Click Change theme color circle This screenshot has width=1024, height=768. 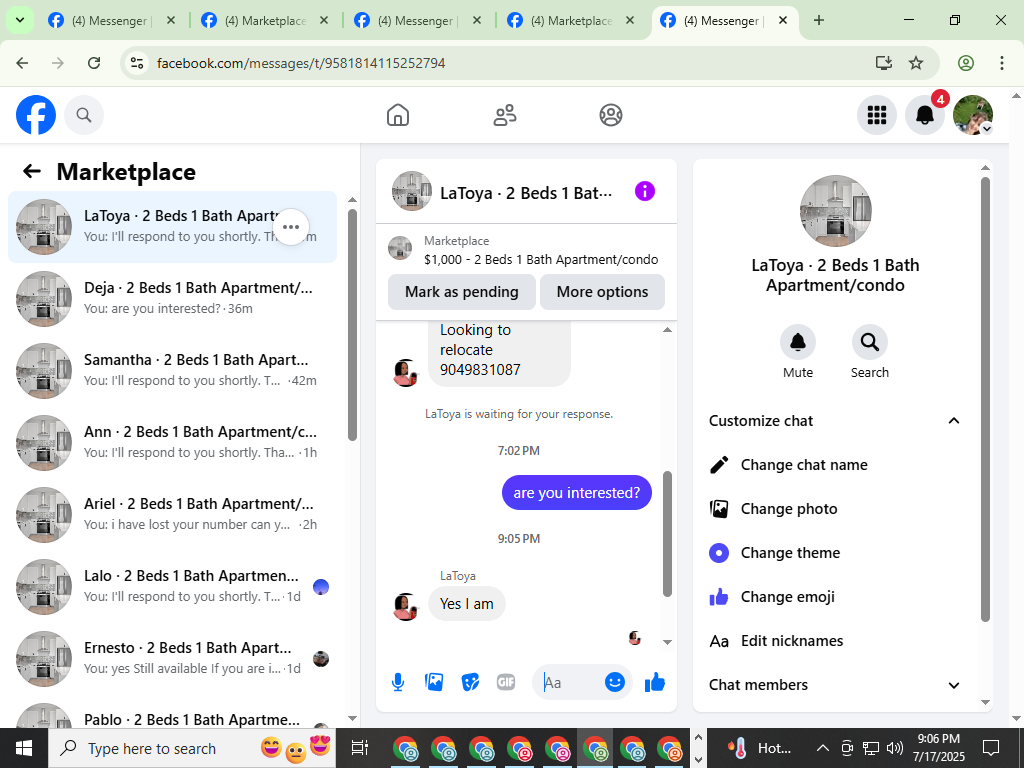[x=719, y=553]
